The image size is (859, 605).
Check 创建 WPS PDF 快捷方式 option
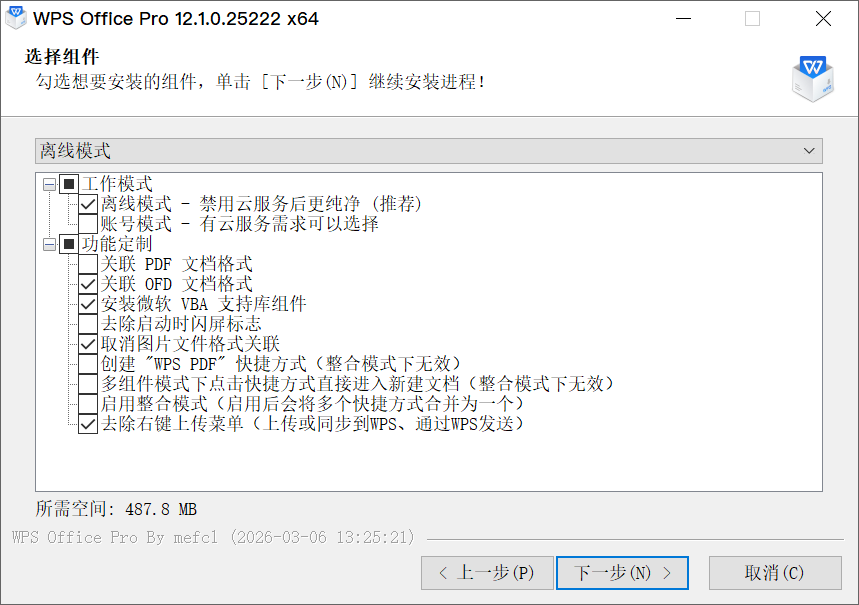point(88,364)
